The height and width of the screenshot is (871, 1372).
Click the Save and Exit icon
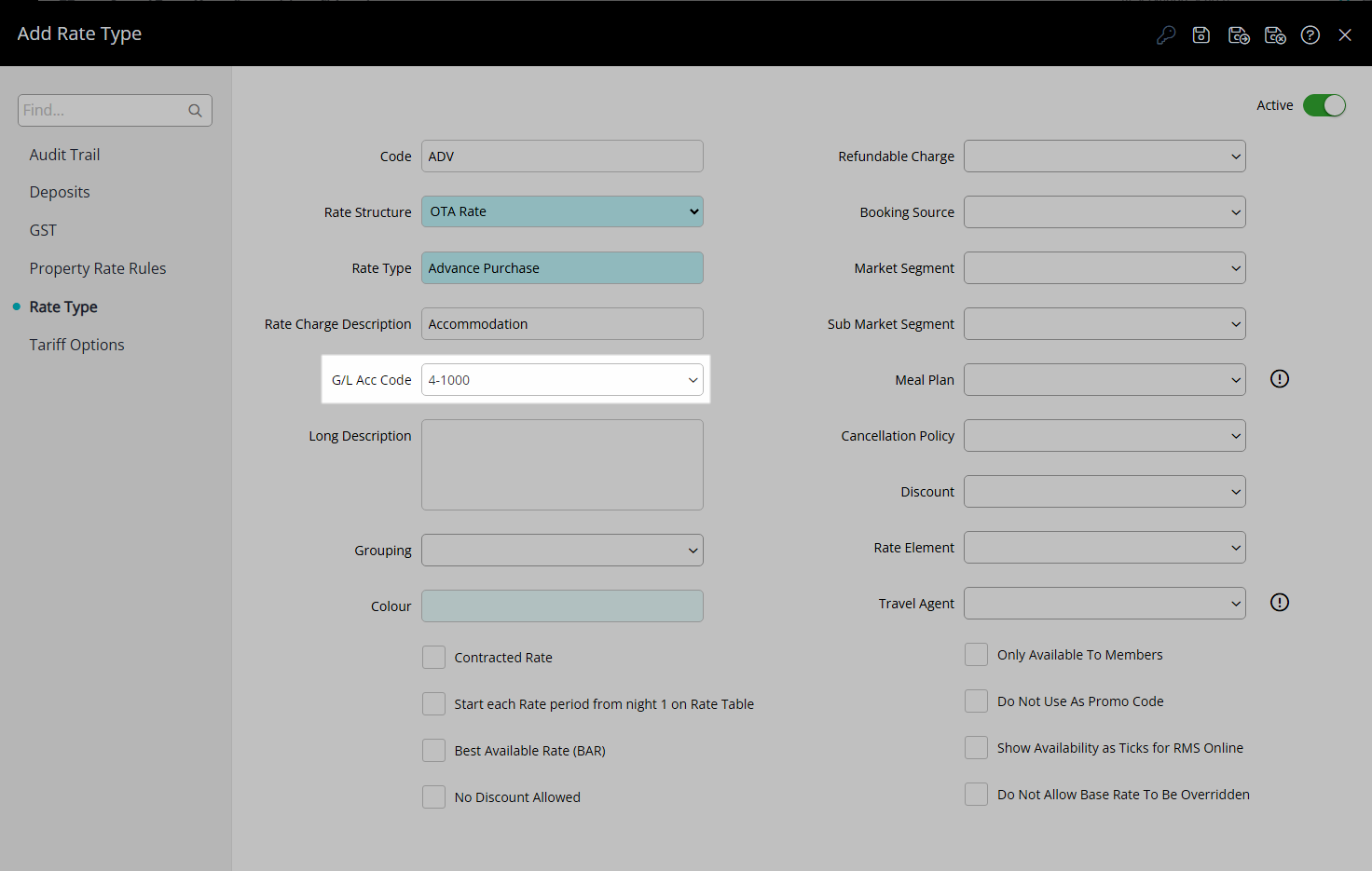pos(1275,35)
